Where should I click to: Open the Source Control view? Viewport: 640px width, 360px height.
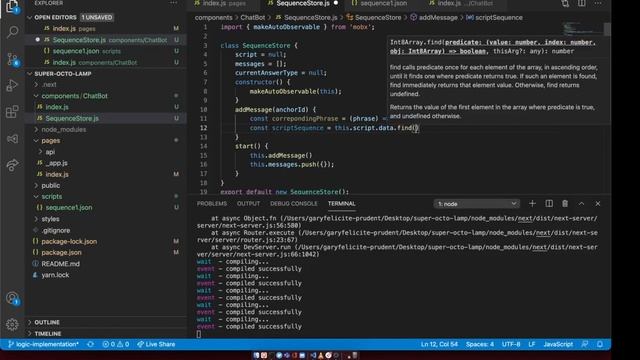point(13,59)
